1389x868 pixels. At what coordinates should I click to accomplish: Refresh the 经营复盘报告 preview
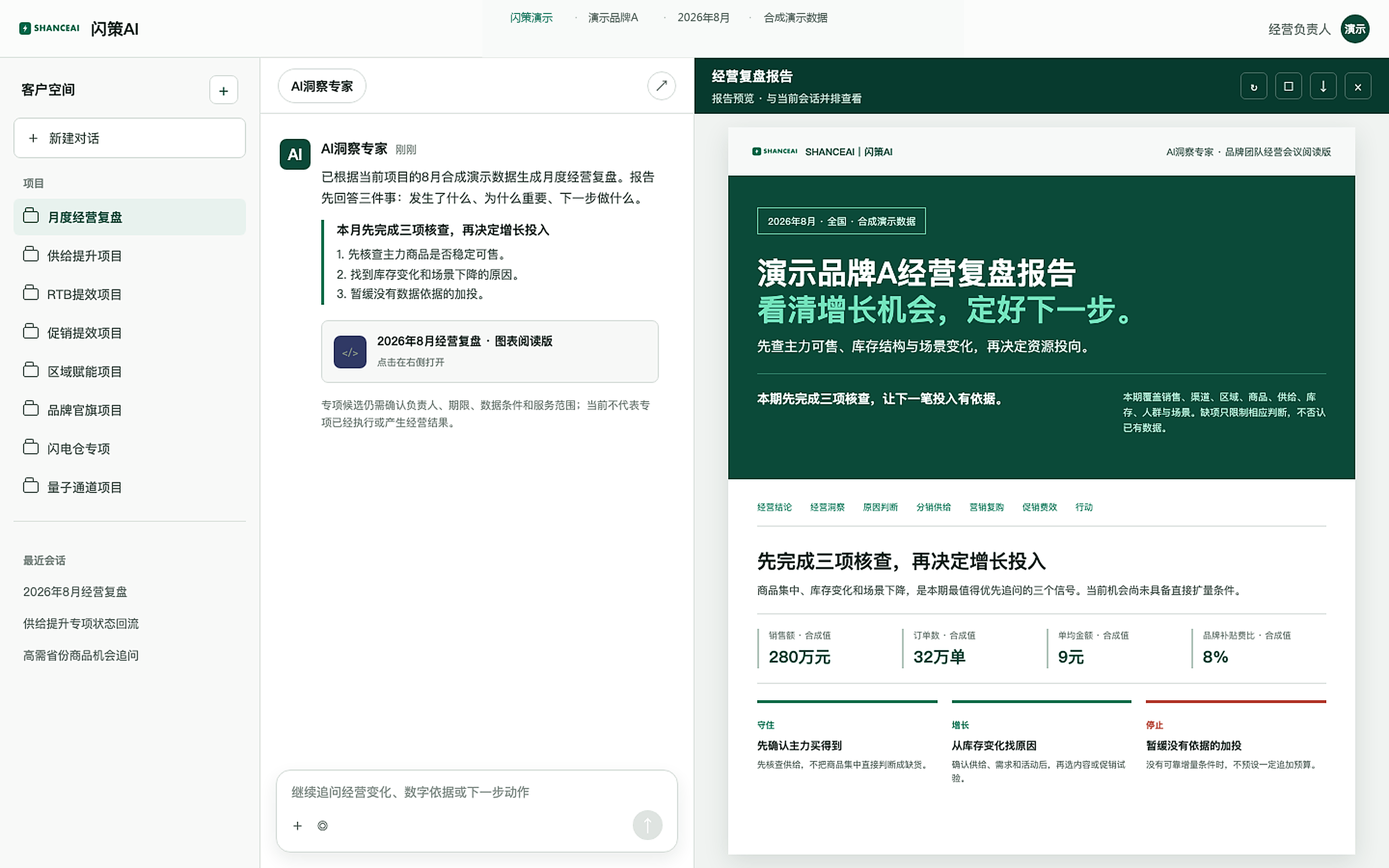(1253, 87)
